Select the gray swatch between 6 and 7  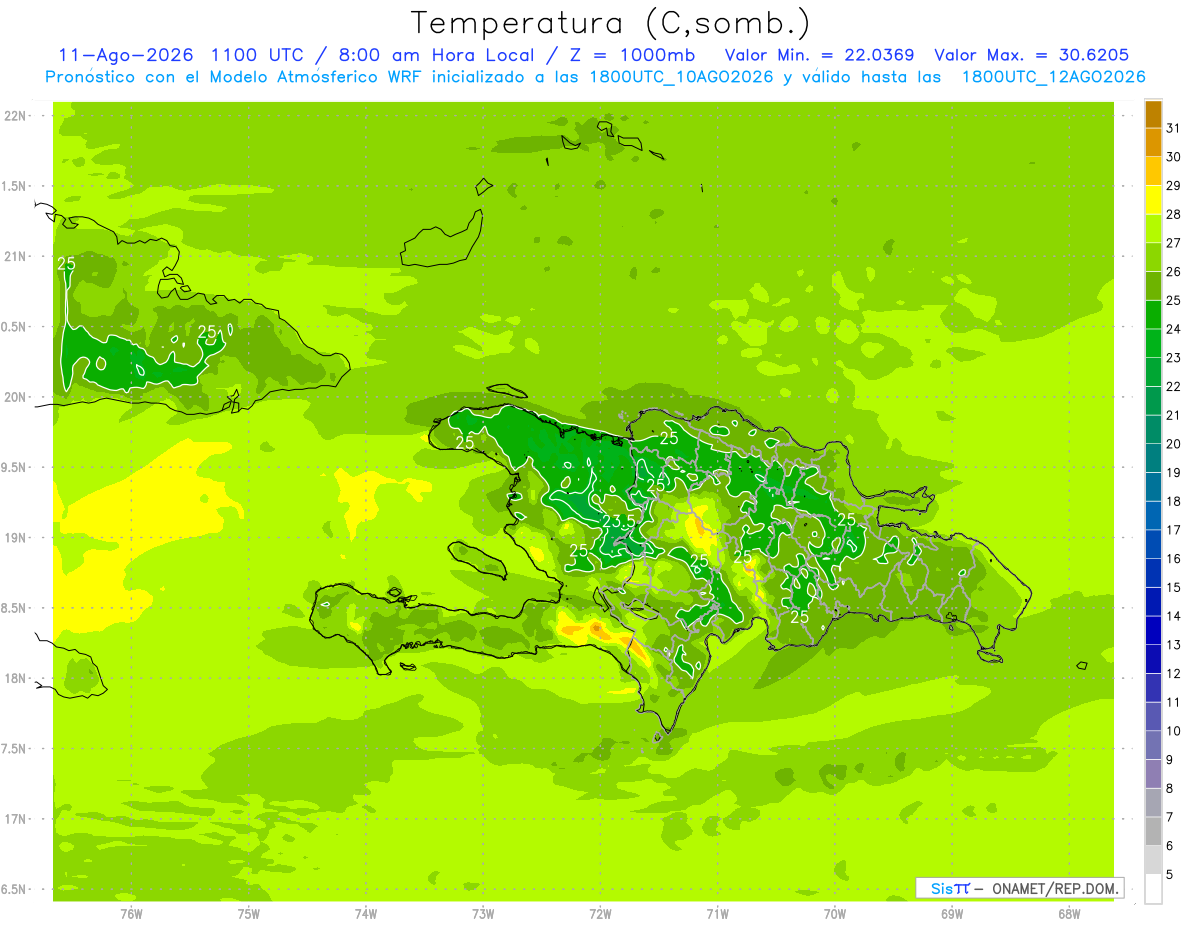click(x=1153, y=831)
